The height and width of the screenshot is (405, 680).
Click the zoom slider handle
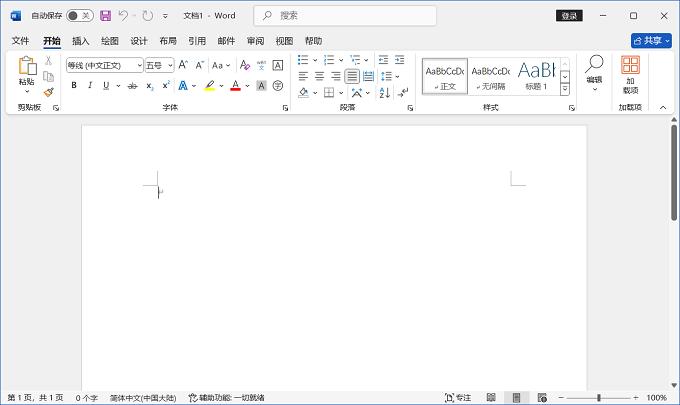[599, 397]
